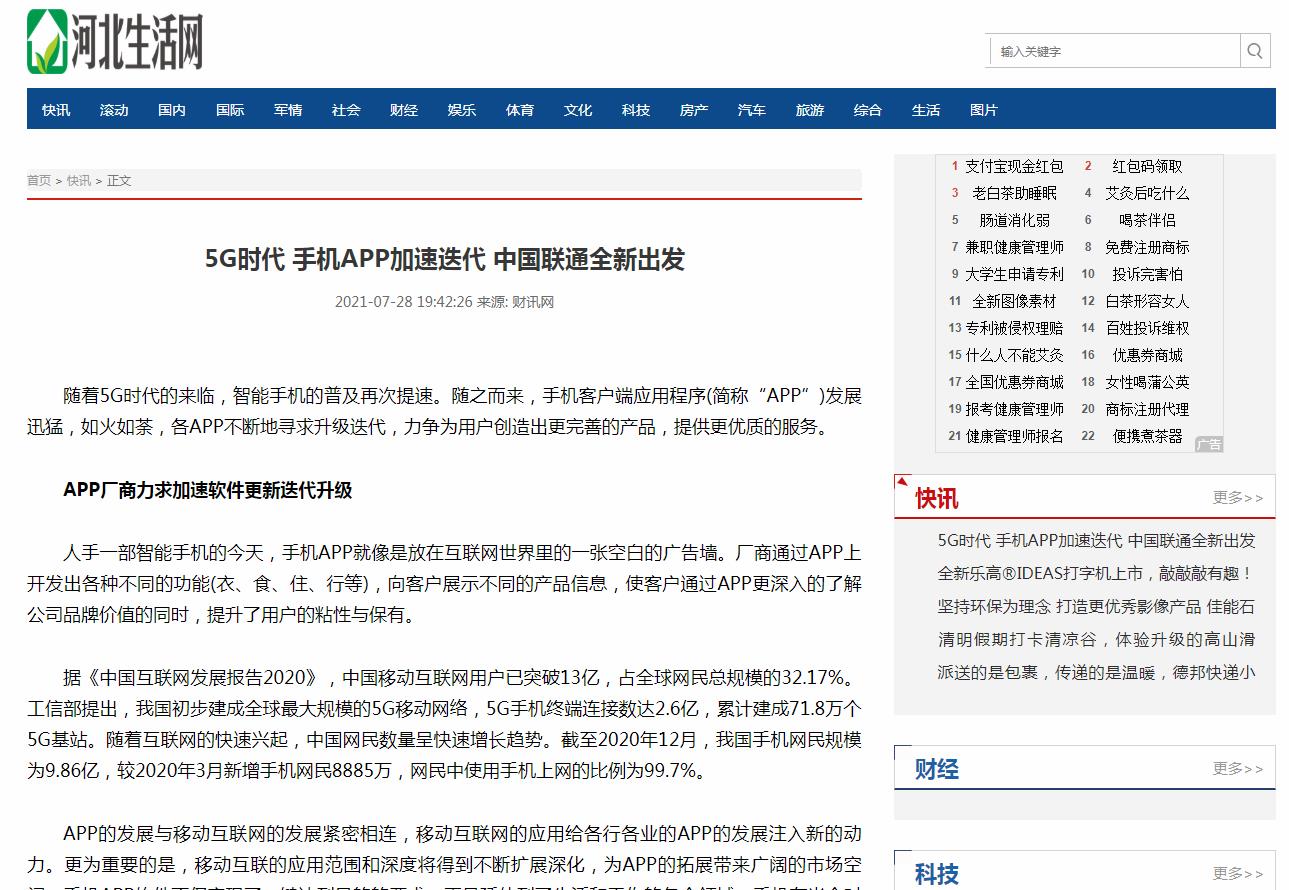1289x890 pixels.
Task: Open ad link 白茶形容女人
Action: [1147, 301]
